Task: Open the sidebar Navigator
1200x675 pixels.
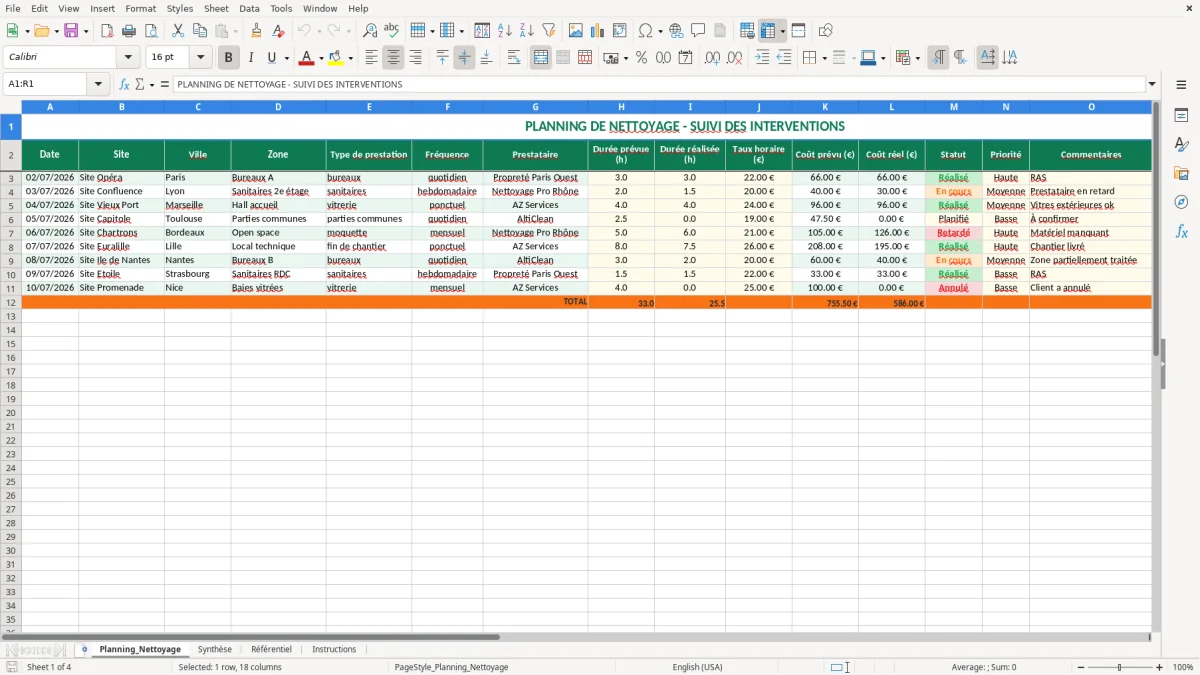Action: click(1181, 202)
